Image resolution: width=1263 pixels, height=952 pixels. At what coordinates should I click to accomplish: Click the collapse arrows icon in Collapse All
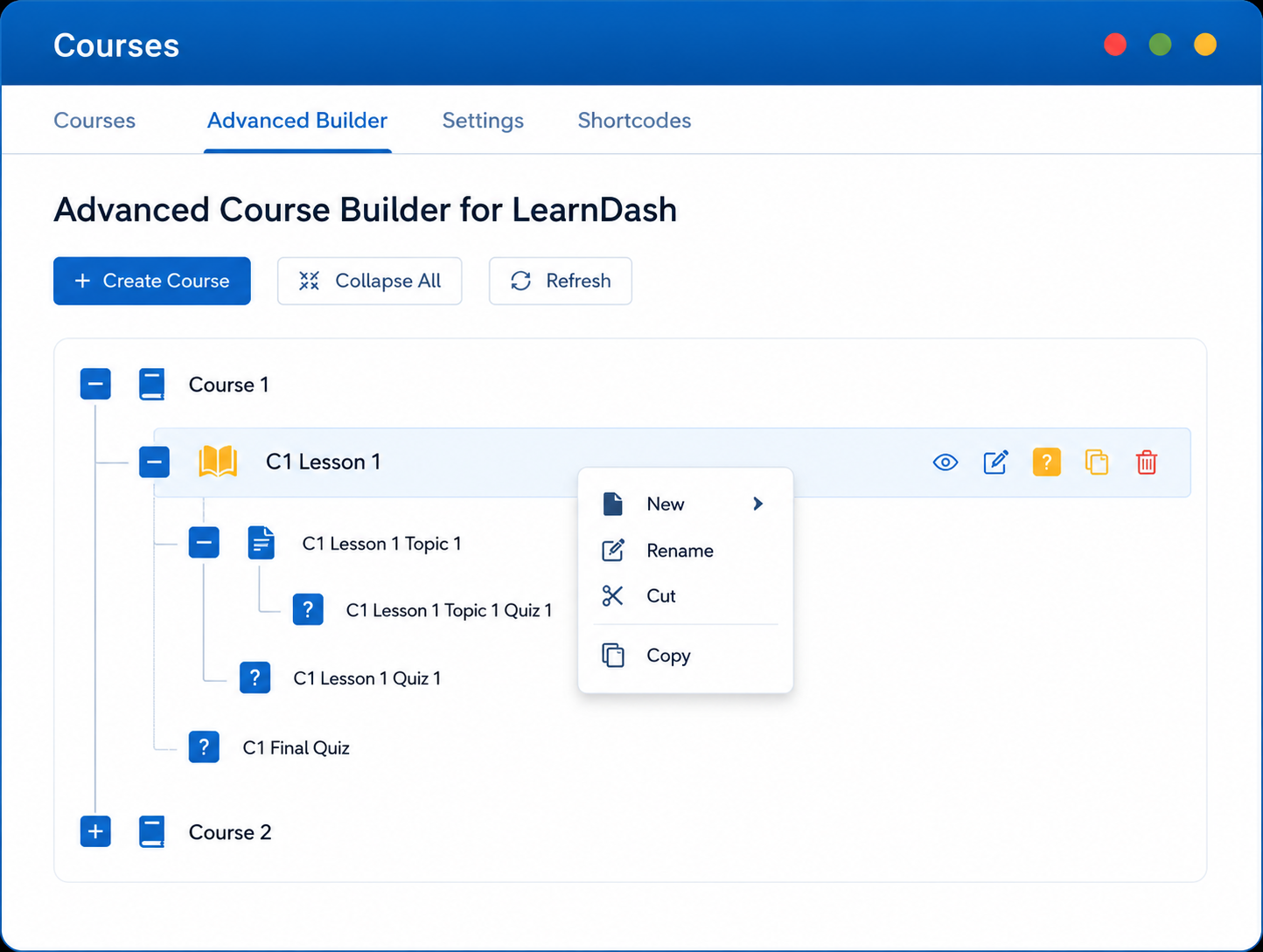point(309,281)
